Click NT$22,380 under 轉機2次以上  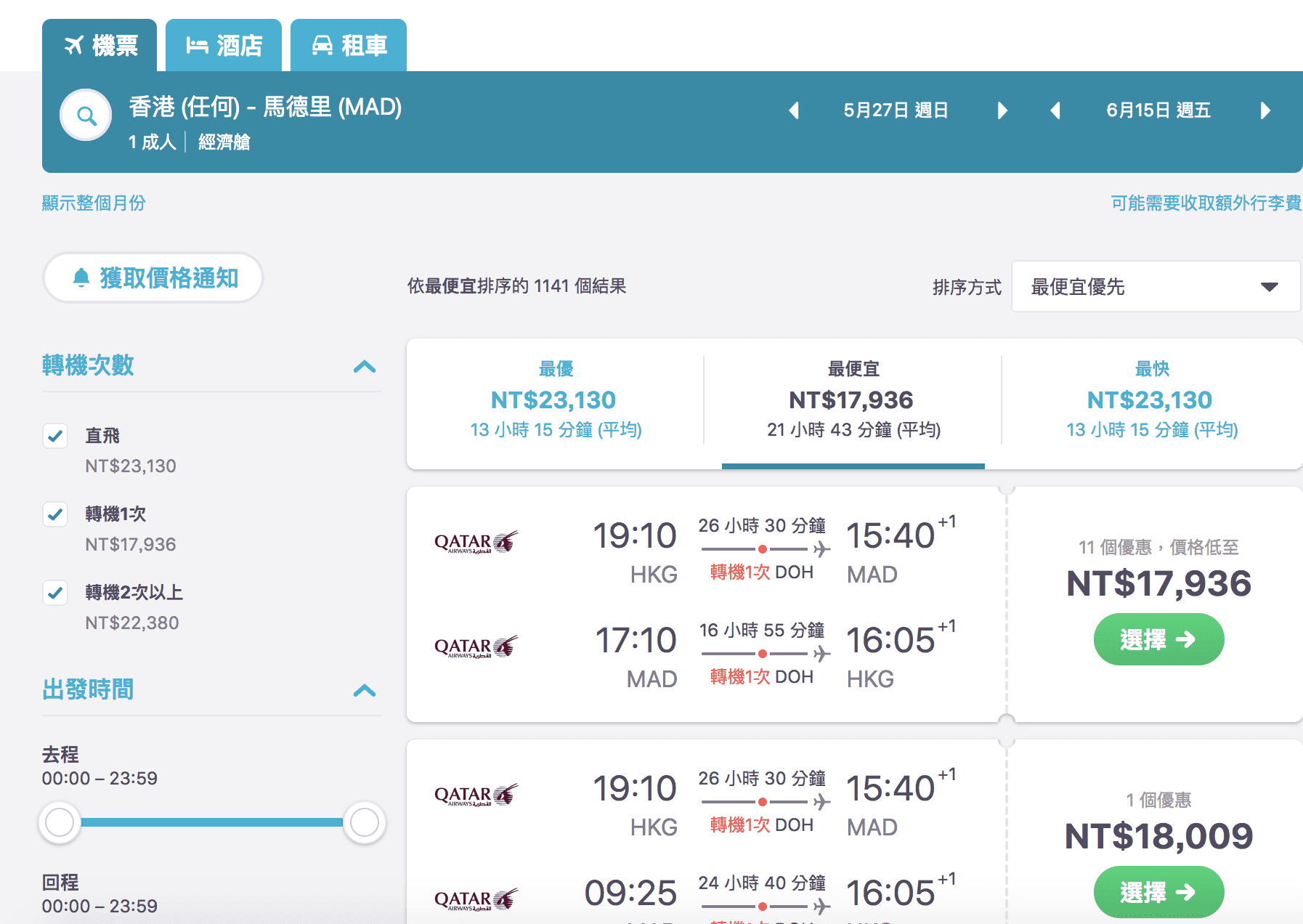pyautogui.click(x=131, y=623)
